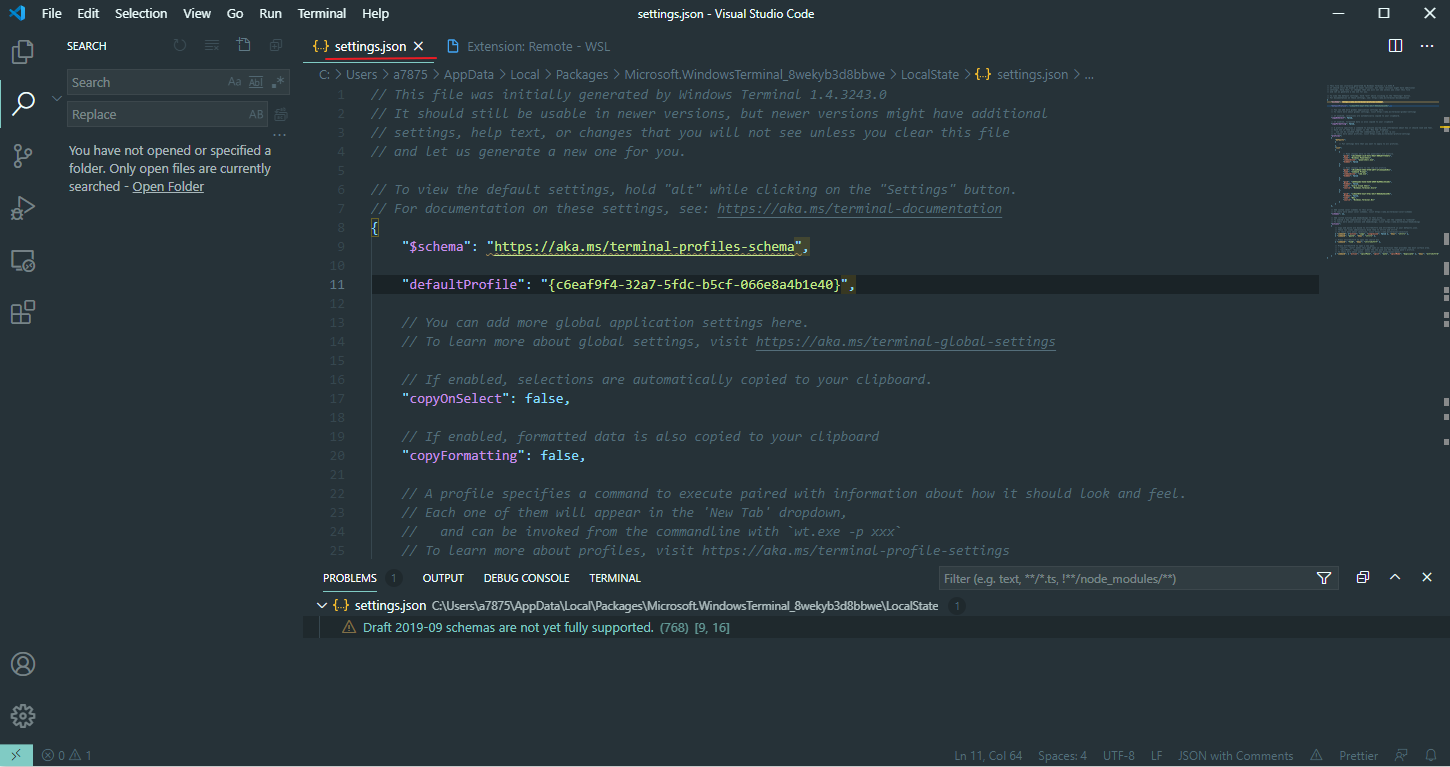1450x767 pixels.
Task: Click the green Remote window indicator
Action: click(16, 755)
